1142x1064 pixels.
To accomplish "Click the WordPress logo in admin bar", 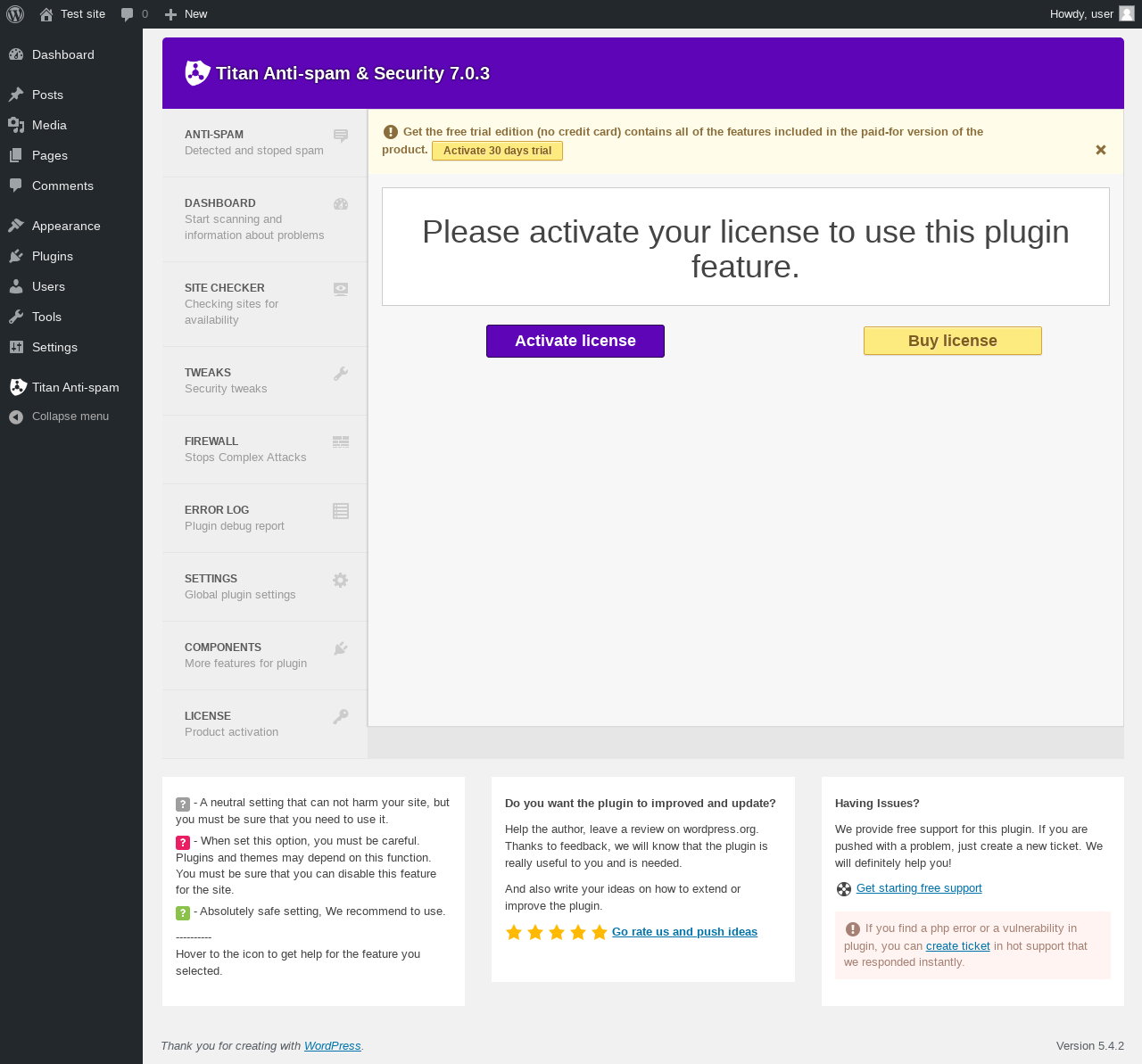I will click(x=15, y=14).
